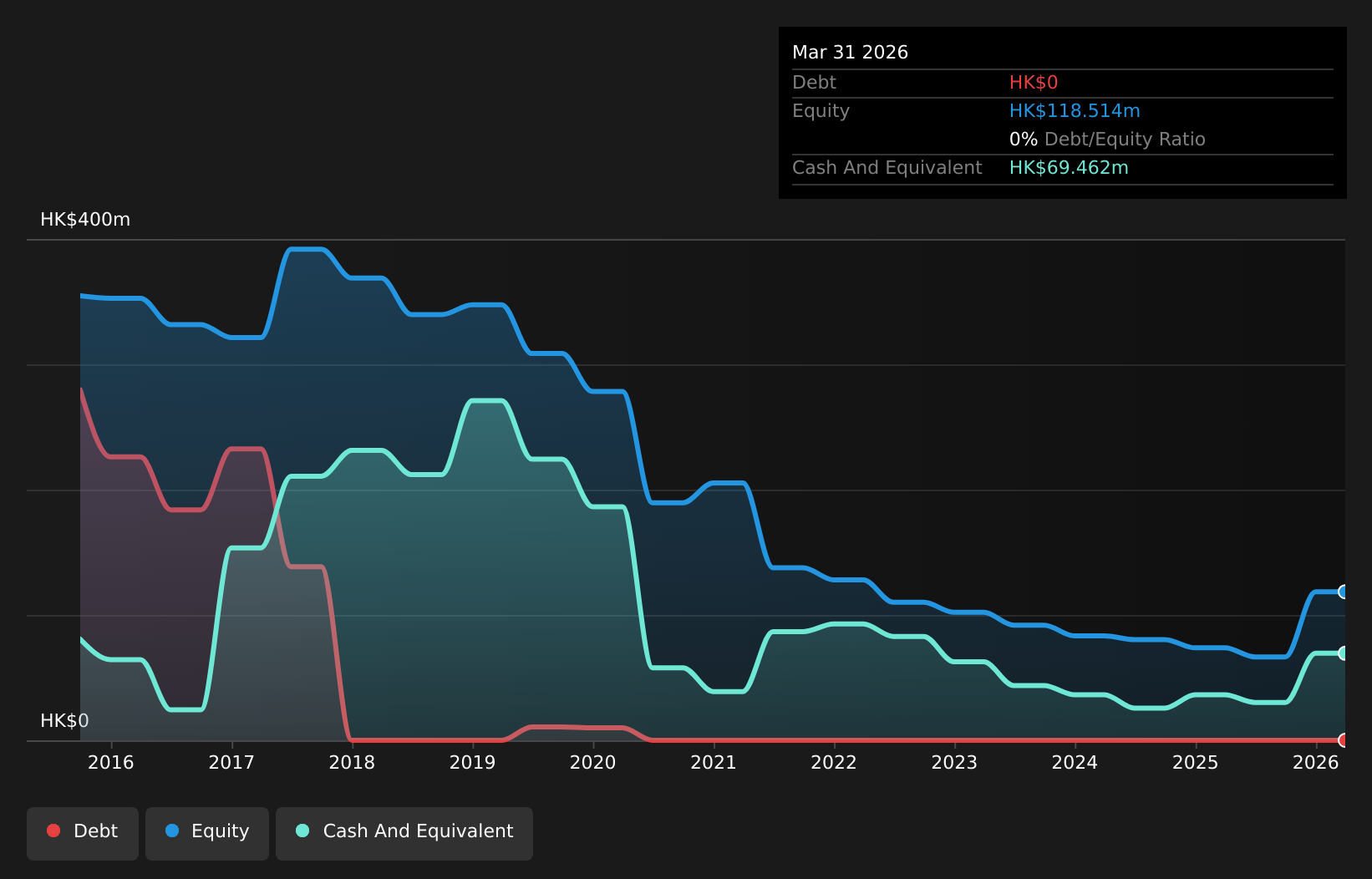The height and width of the screenshot is (879, 1372).
Task: Click the 2022 x-axis label
Action: tap(834, 762)
